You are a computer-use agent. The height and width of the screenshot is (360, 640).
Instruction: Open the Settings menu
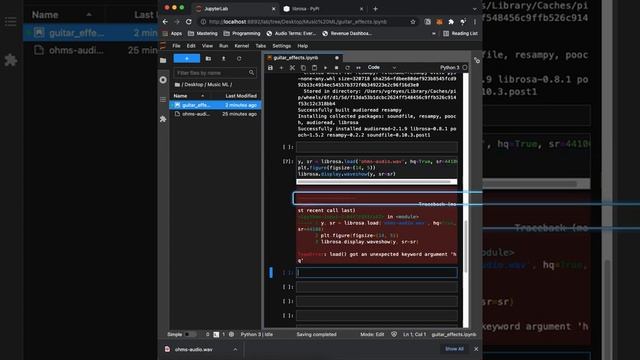[281, 46]
